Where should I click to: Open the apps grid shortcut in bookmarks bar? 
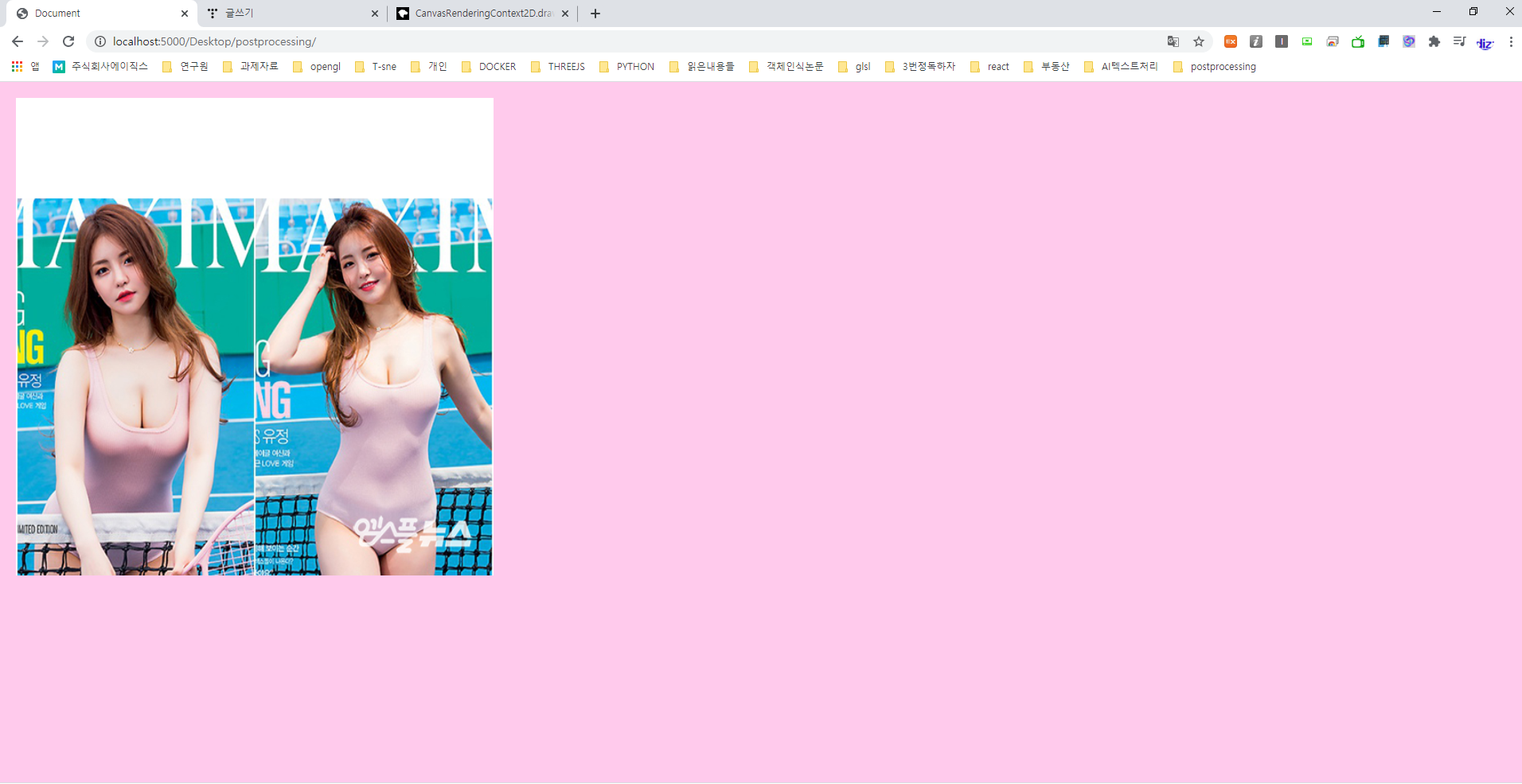(25, 67)
